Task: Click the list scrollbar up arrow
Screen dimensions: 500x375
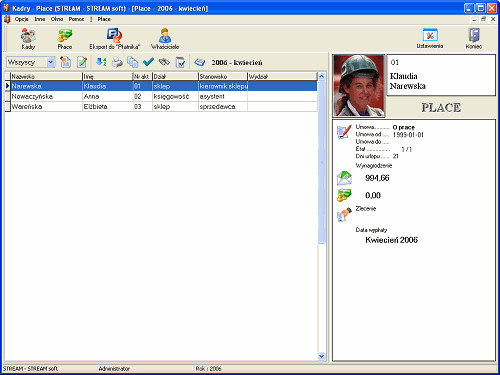Action: pyautogui.click(x=321, y=76)
